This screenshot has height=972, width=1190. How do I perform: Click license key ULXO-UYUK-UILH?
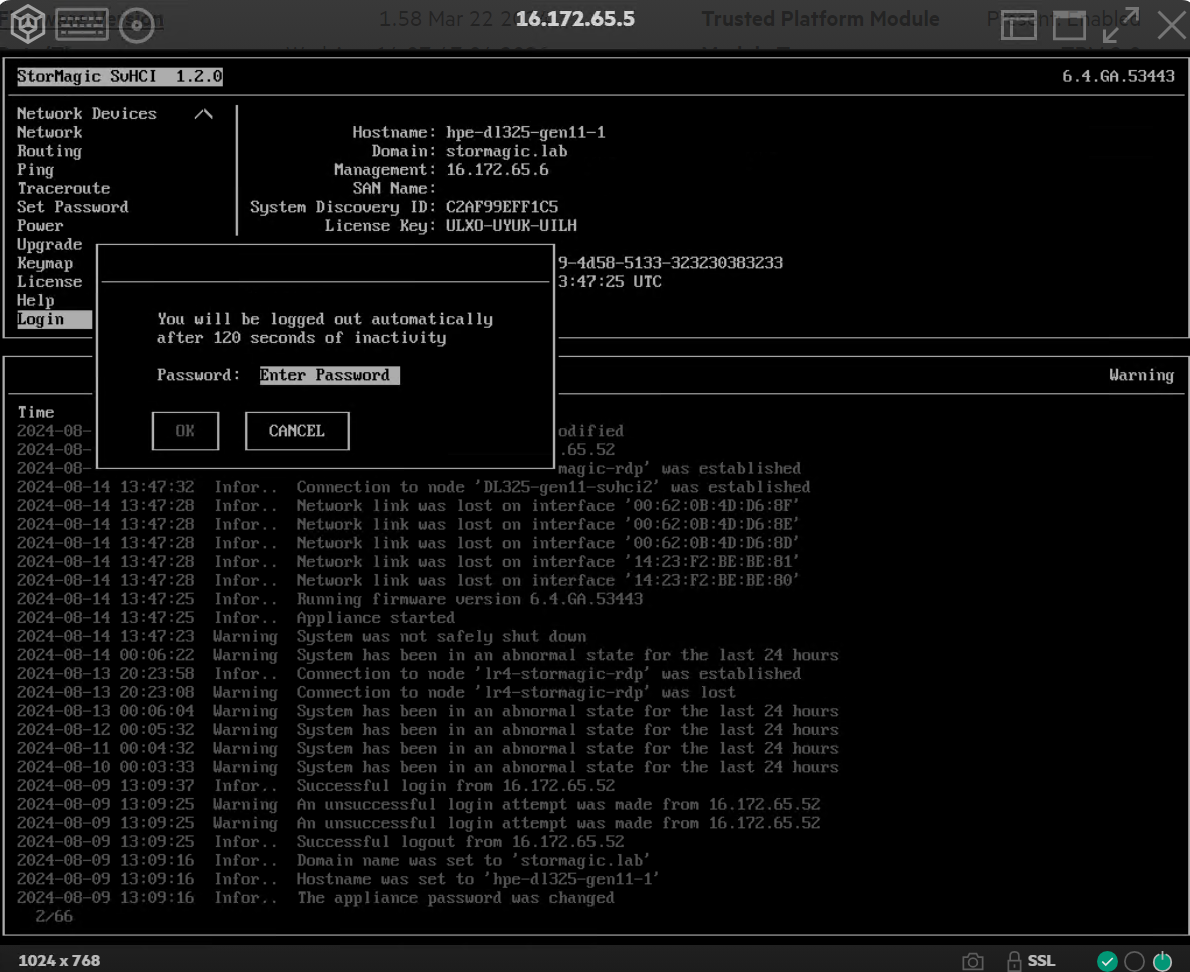click(512, 226)
